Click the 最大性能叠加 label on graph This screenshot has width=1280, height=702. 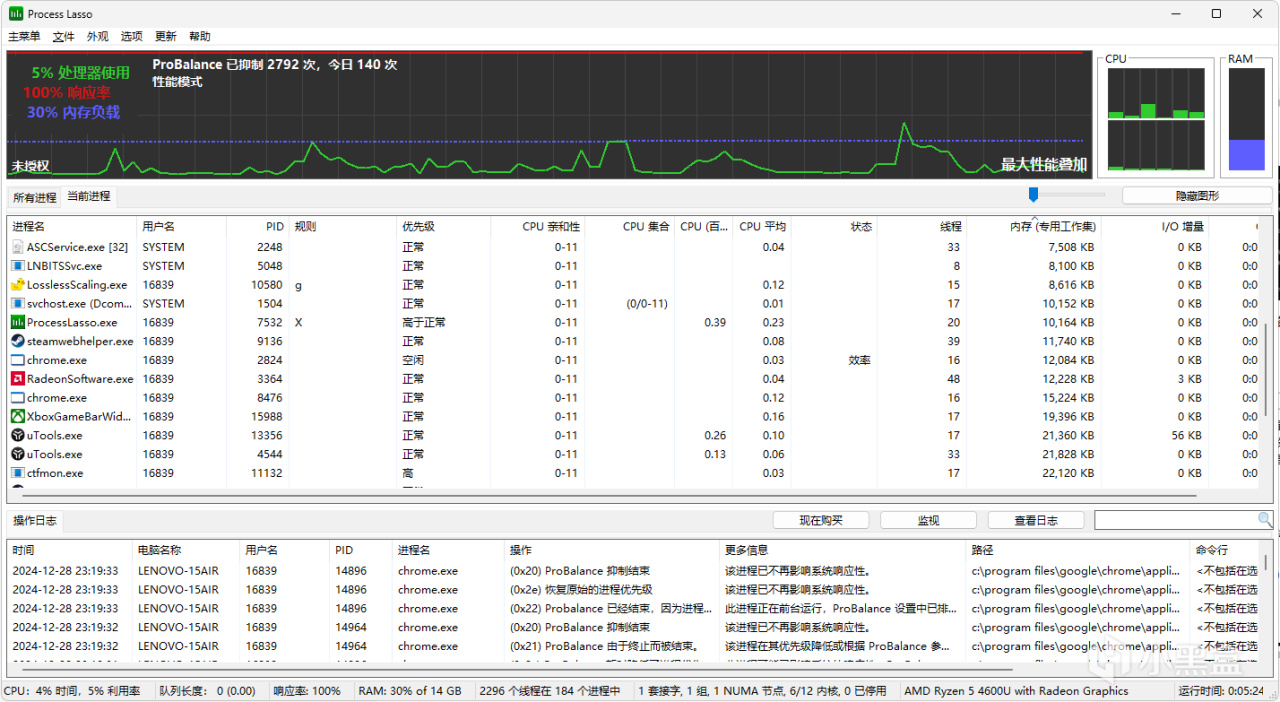point(1043,165)
